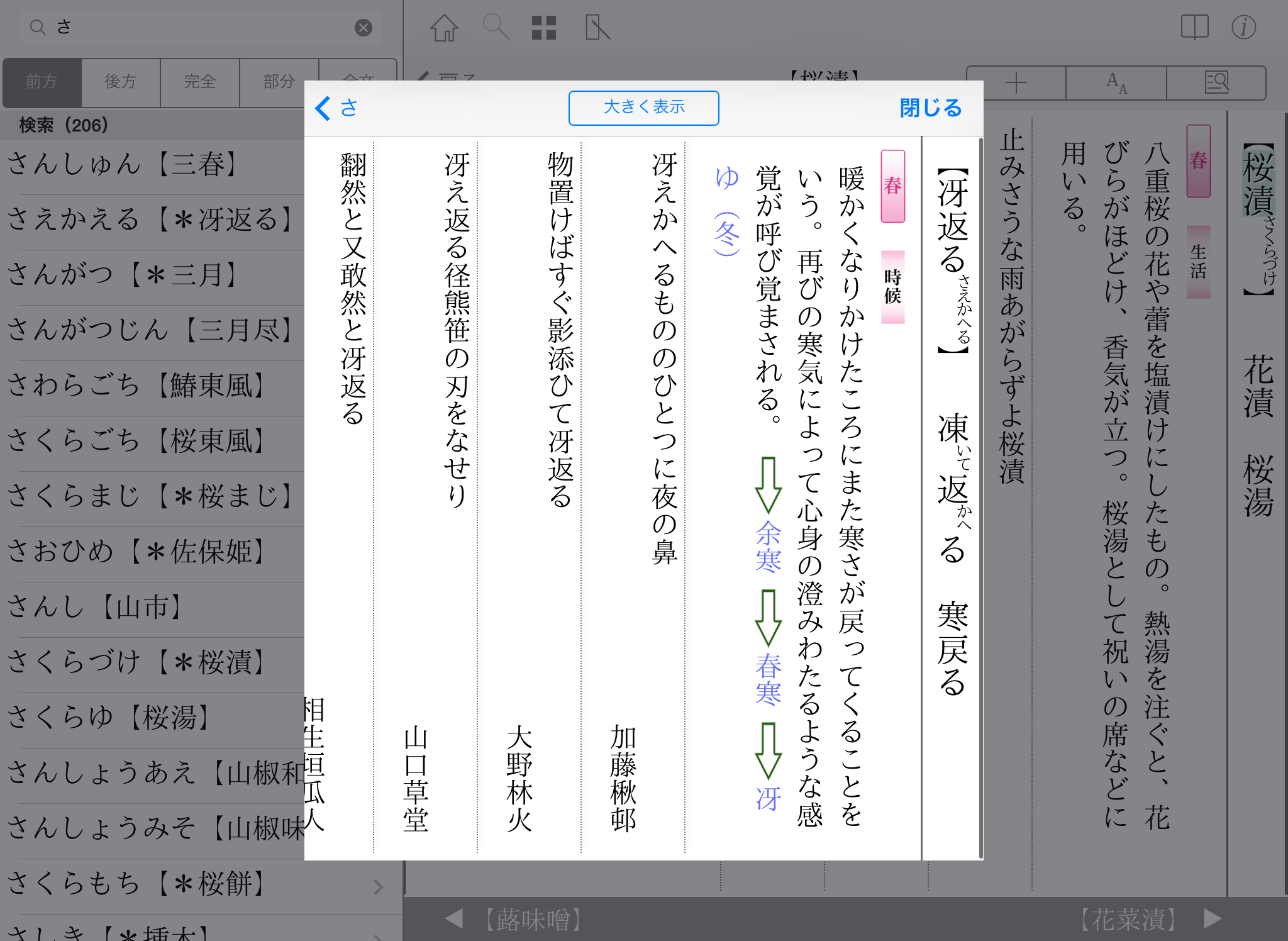Switch to 完全 match mode
The width and height of the screenshot is (1288, 941).
(200, 82)
